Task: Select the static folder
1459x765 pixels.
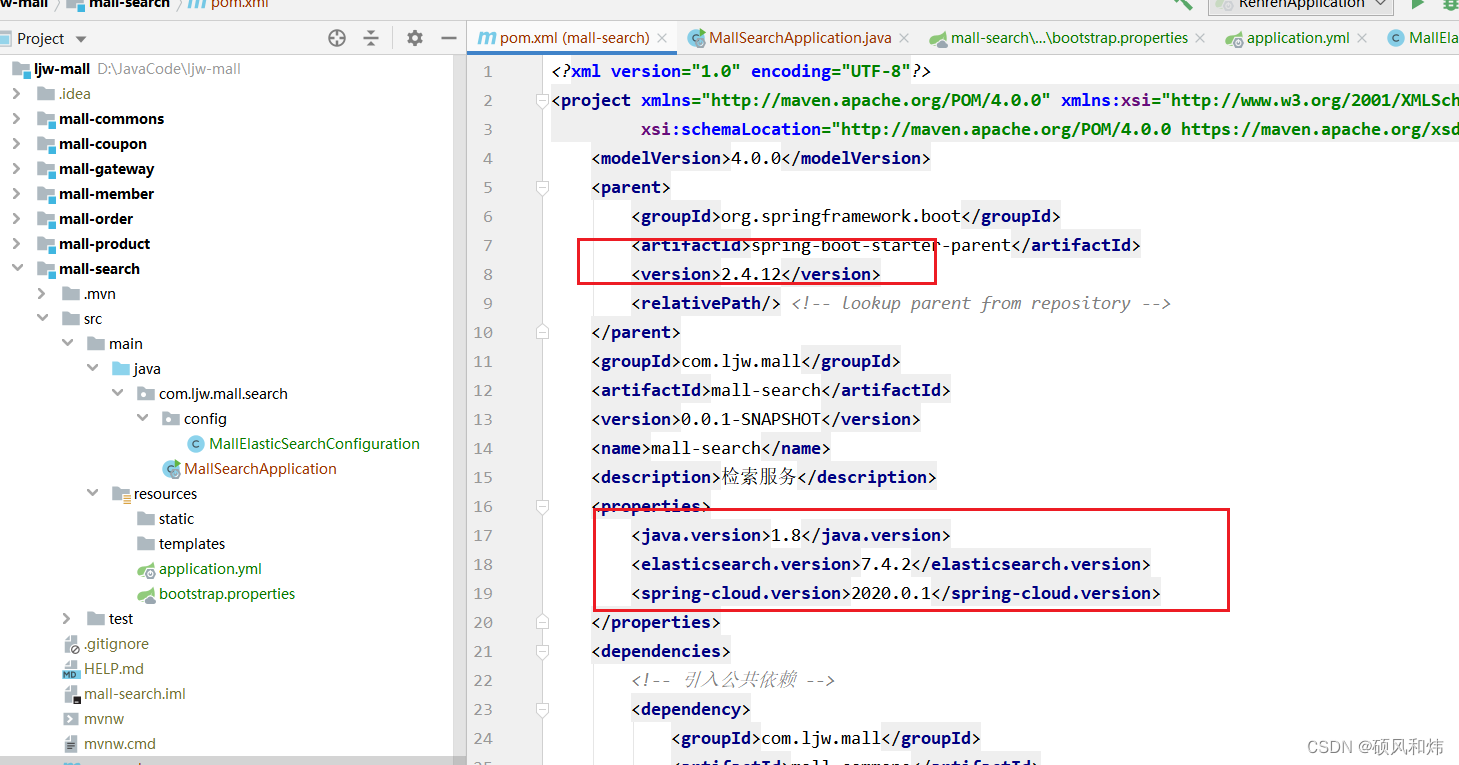Action: pos(176,519)
